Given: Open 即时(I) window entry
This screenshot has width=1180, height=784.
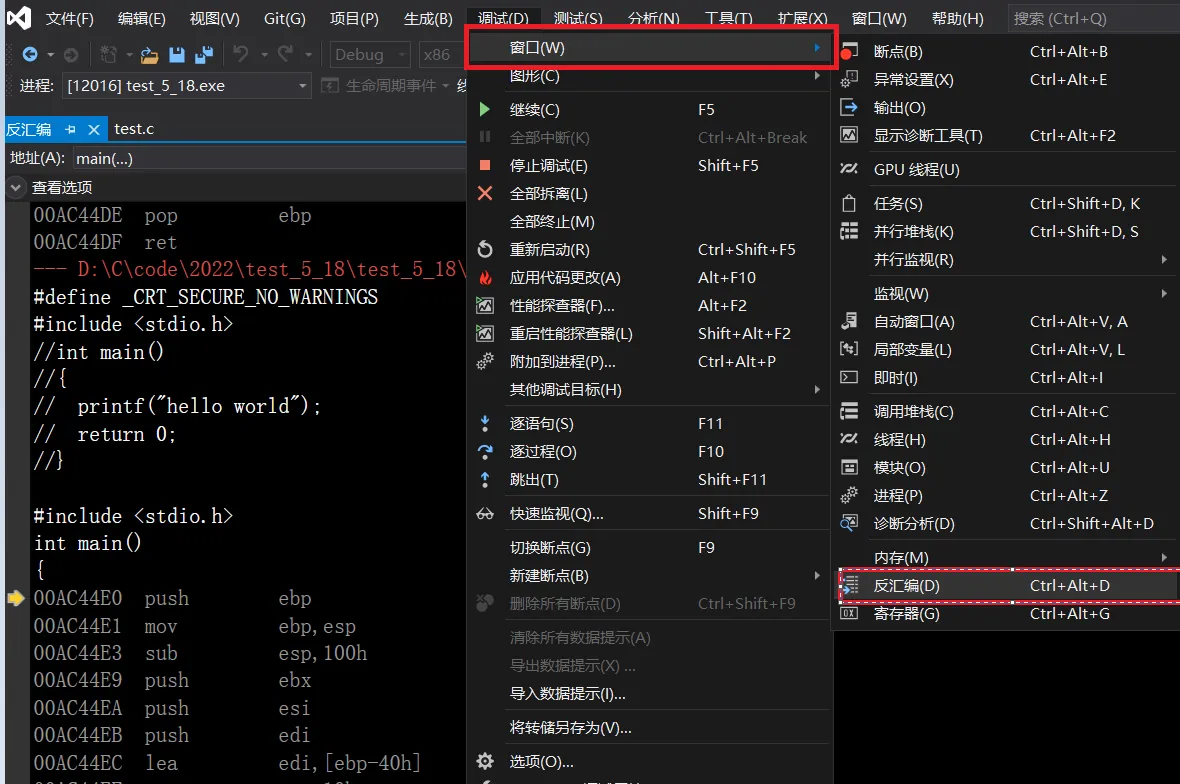Looking at the screenshot, I should (x=1007, y=378).
